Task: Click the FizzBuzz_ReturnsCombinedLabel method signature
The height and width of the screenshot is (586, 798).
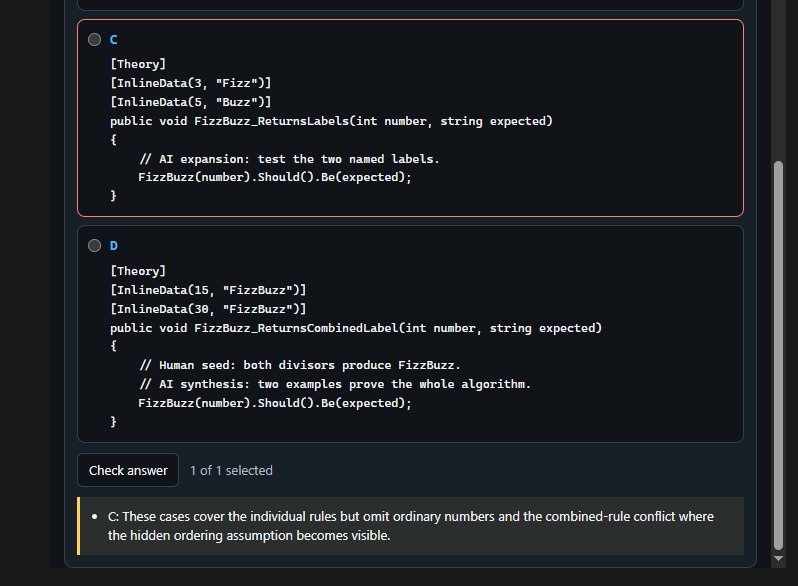Action: tap(356, 328)
